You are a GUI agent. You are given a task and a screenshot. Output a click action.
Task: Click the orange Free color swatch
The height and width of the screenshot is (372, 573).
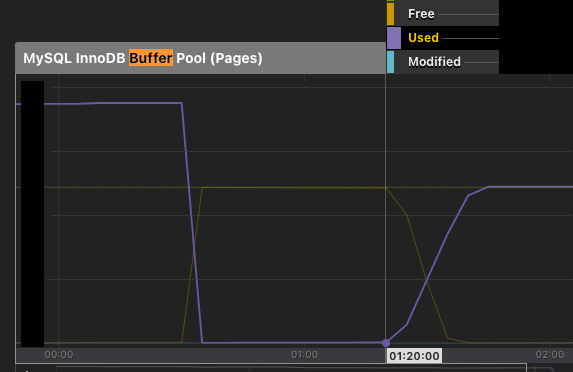tap(390, 14)
